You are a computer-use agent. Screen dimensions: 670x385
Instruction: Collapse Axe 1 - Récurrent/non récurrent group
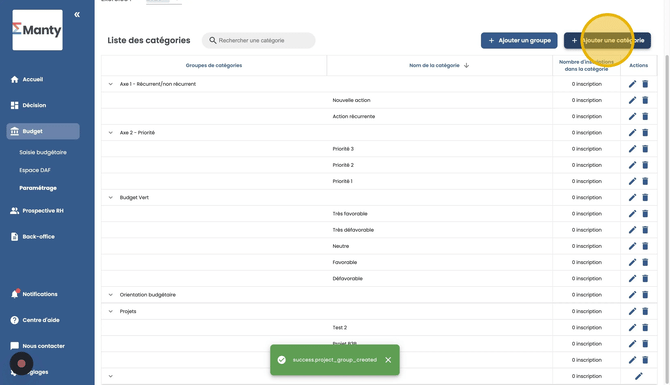pyautogui.click(x=111, y=84)
